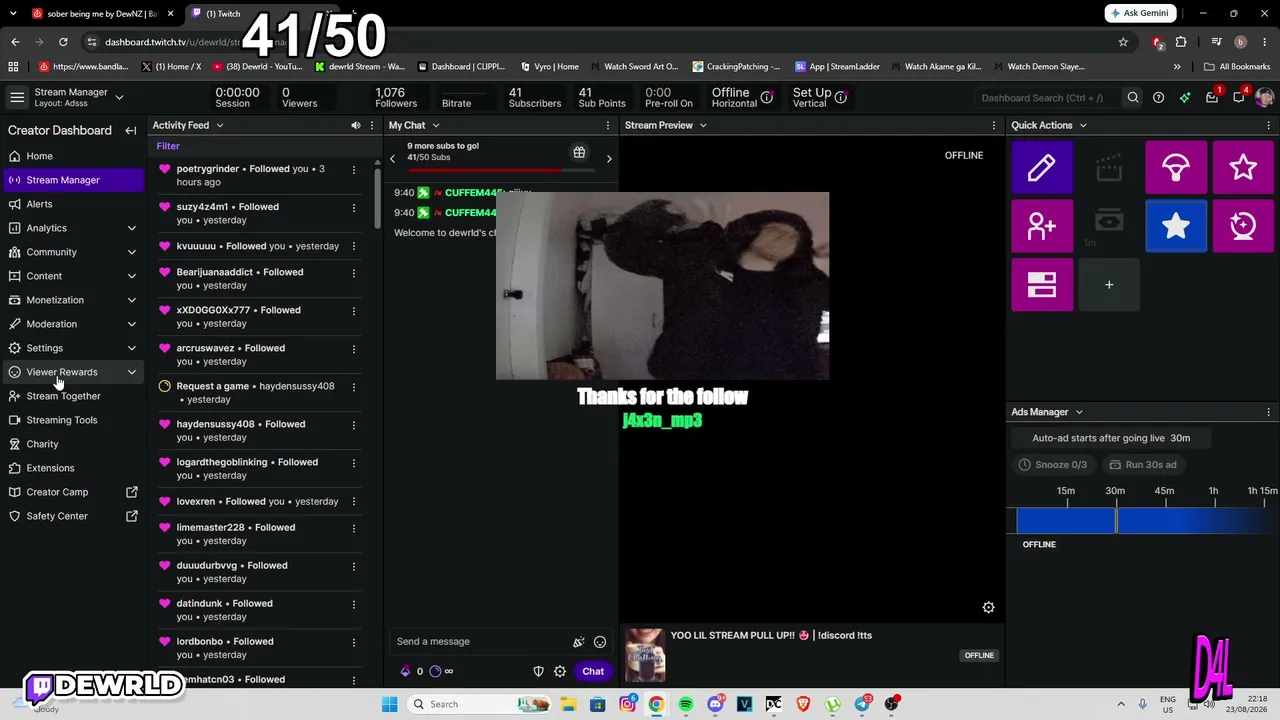Image resolution: width=1280 pixels, height=720 pixels.
Task: Open the notifications inbox icon
Action: click(1212, 97)
